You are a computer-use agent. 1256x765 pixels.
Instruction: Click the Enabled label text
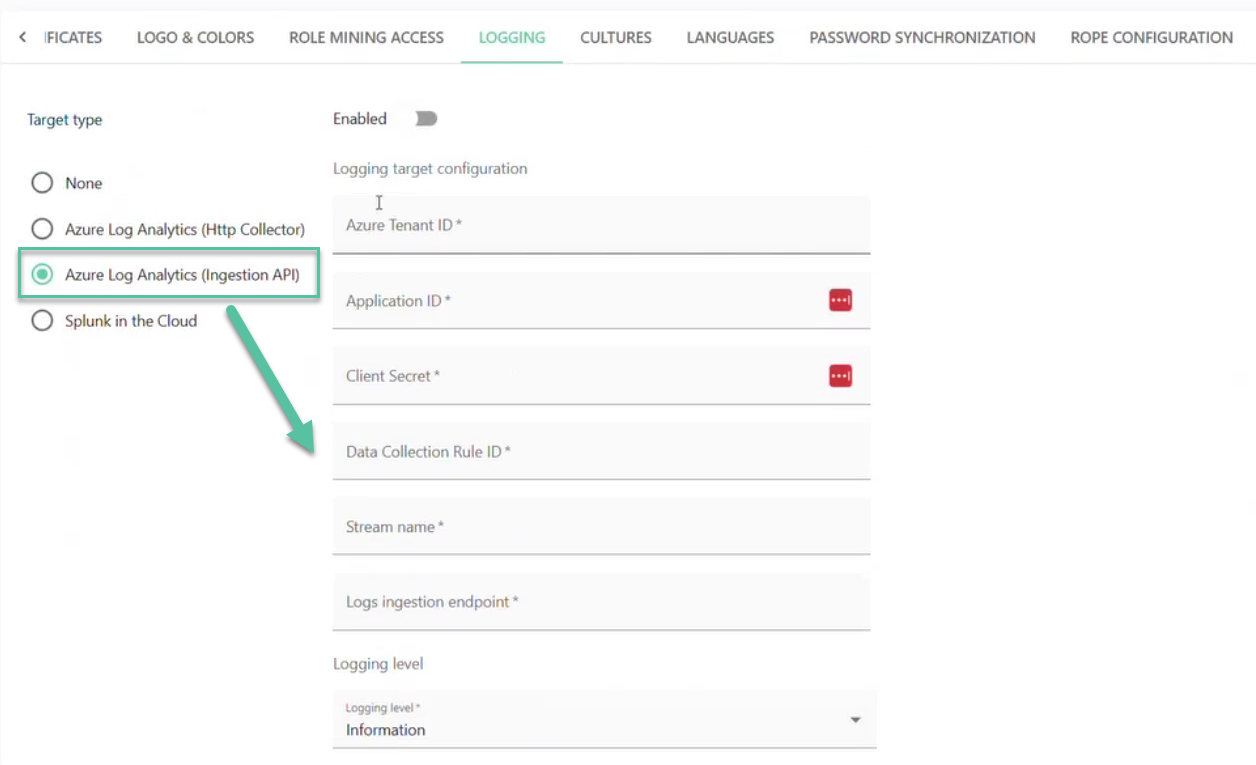360,118
